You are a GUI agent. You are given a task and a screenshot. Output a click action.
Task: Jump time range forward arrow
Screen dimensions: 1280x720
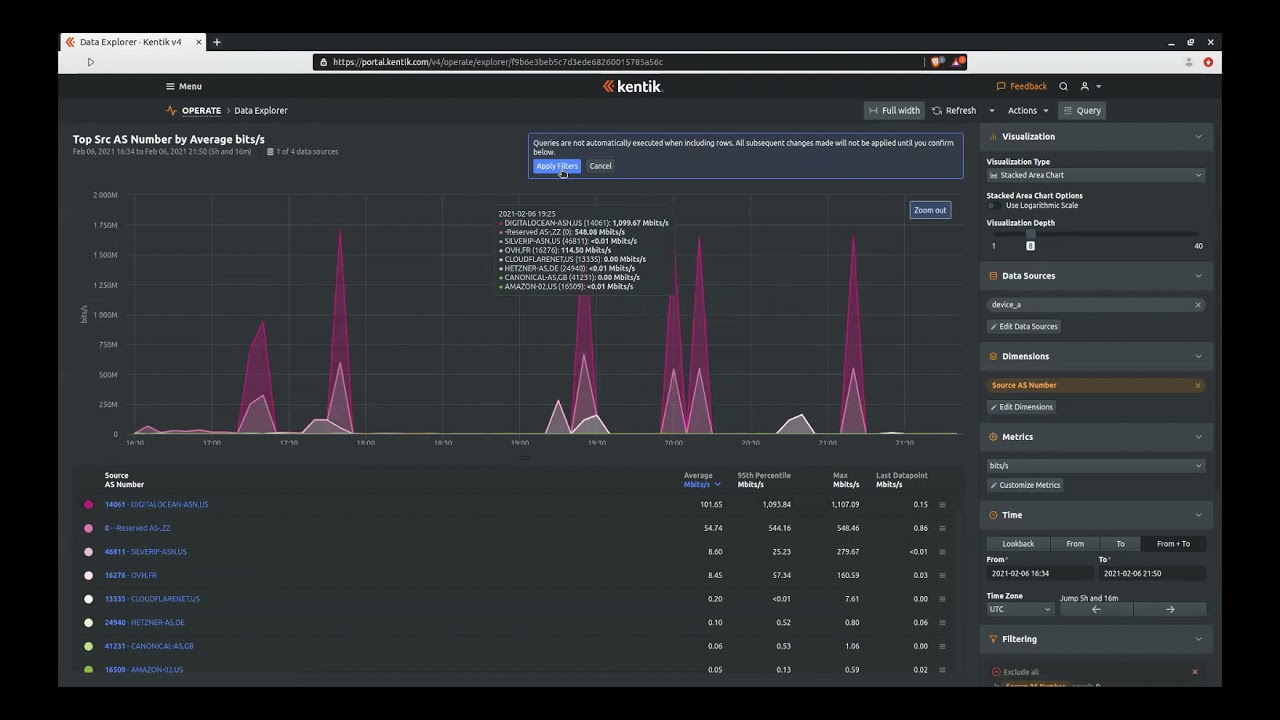(x=1169, y=609)
